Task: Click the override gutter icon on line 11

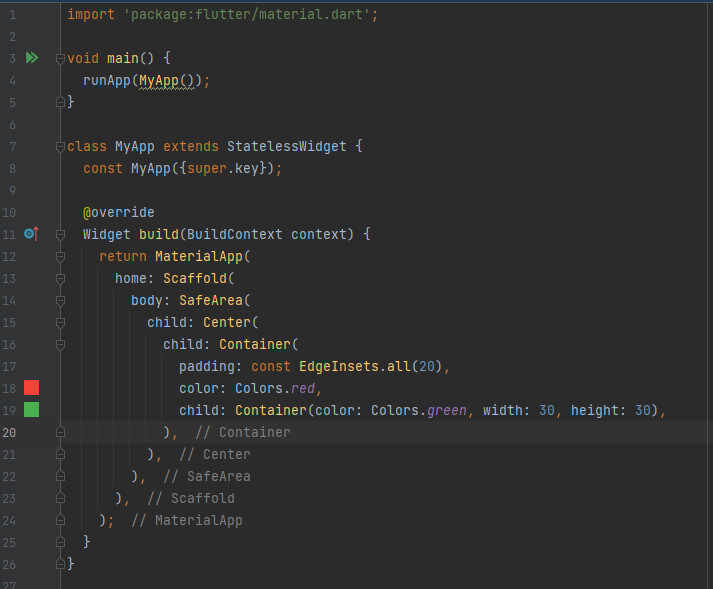Action: tap(31, 234)
